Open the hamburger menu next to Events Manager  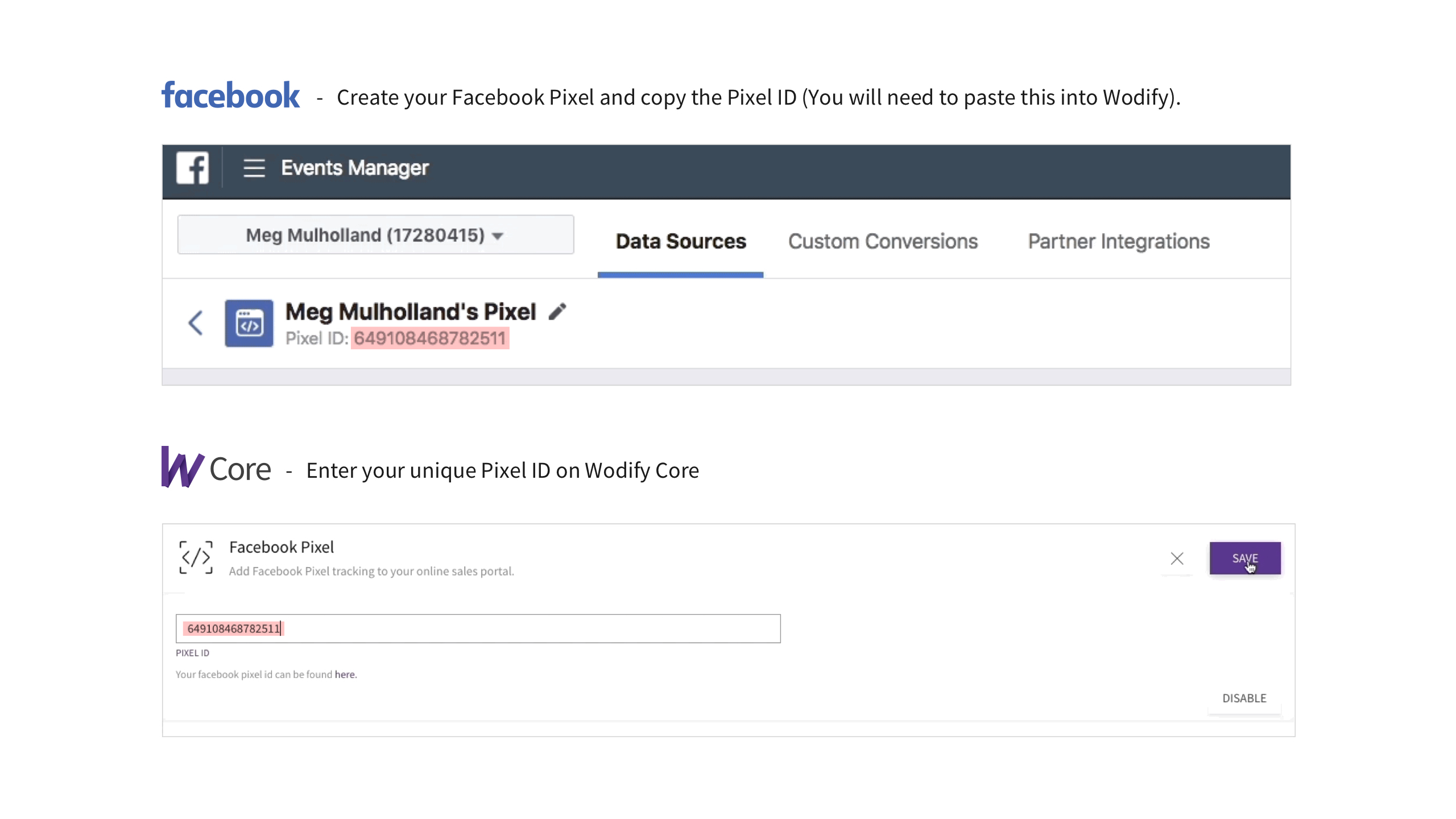(254, 168)
